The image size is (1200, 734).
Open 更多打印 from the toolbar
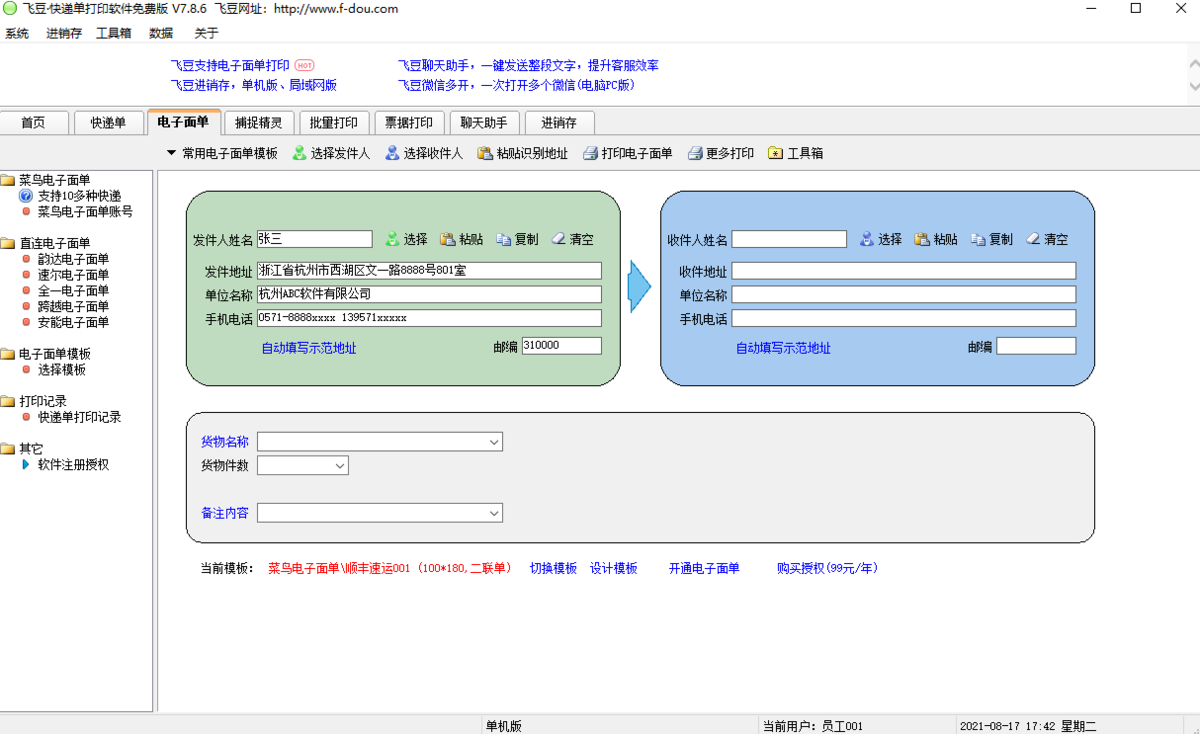pos(695,154)
